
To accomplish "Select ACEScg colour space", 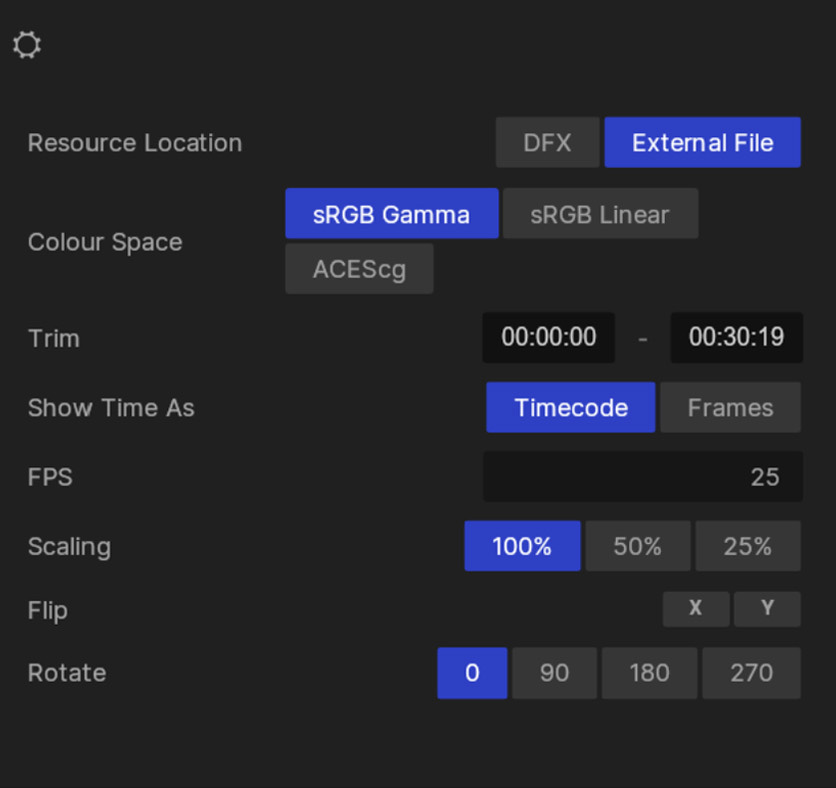I will click(x=359, y=269).
